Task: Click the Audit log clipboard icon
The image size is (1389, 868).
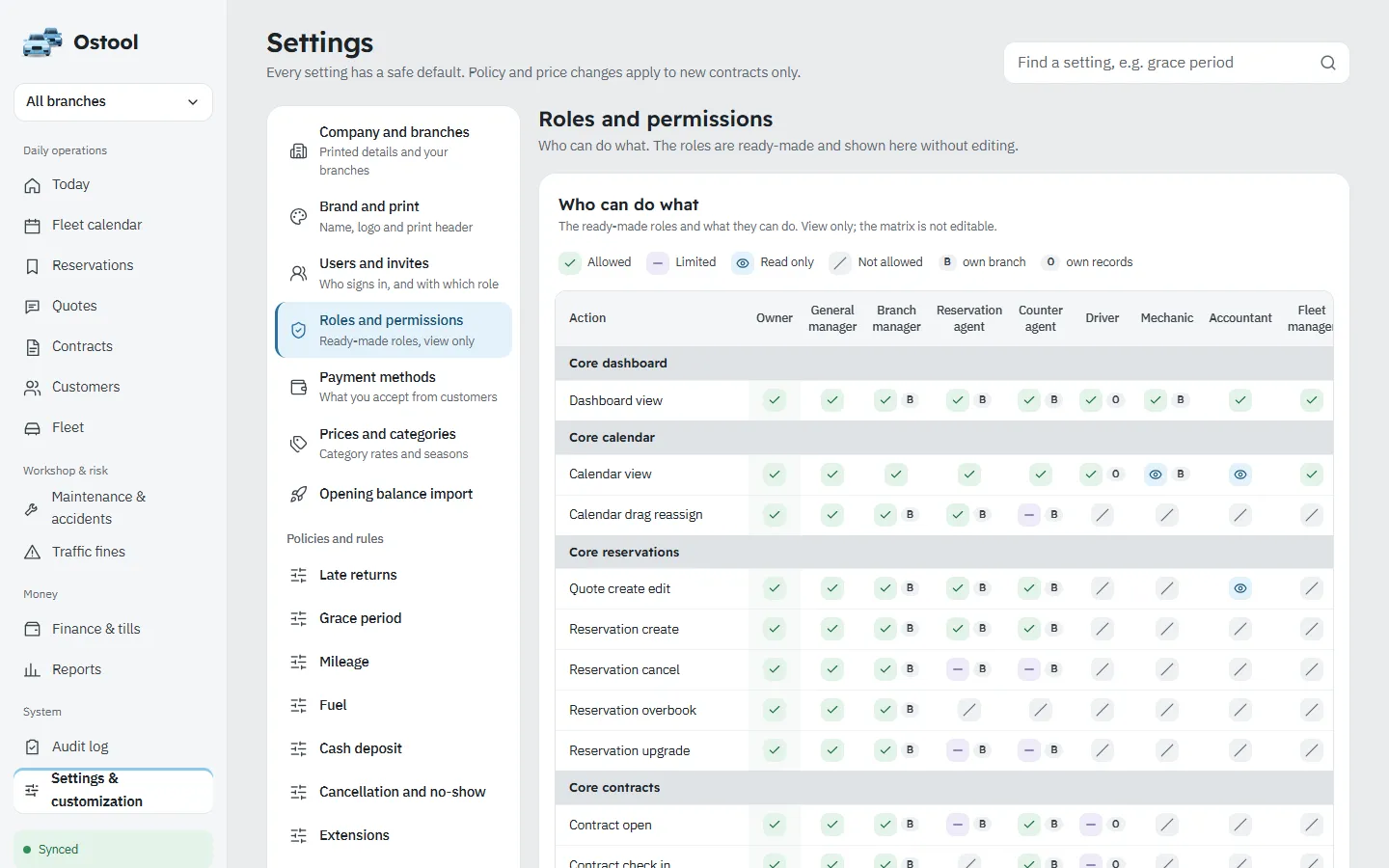Action: tap(33, 747)
